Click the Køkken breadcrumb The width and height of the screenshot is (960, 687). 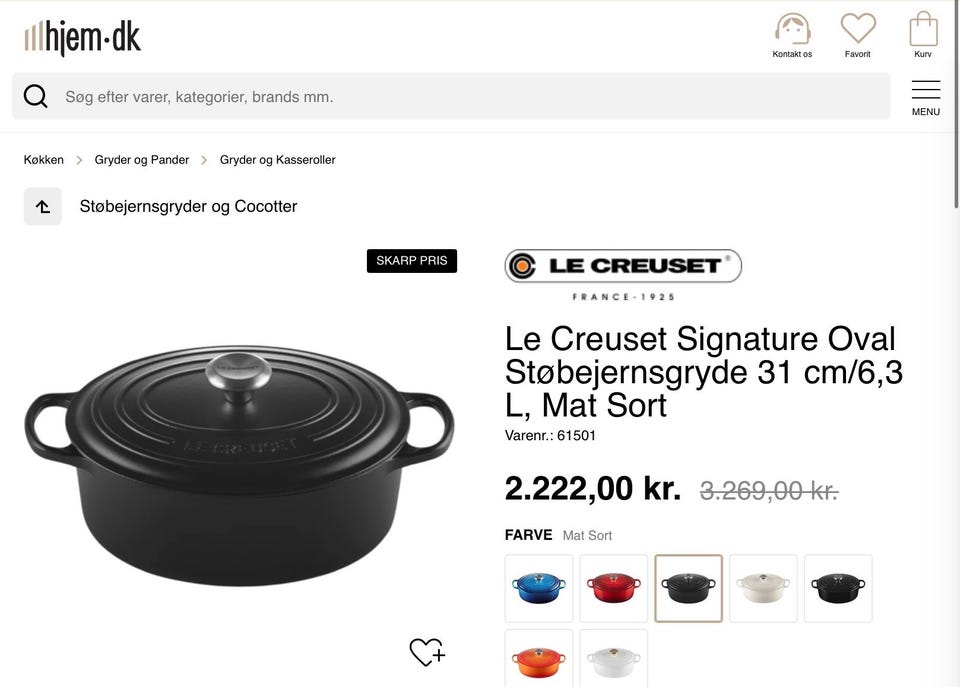tap(44, 160)
